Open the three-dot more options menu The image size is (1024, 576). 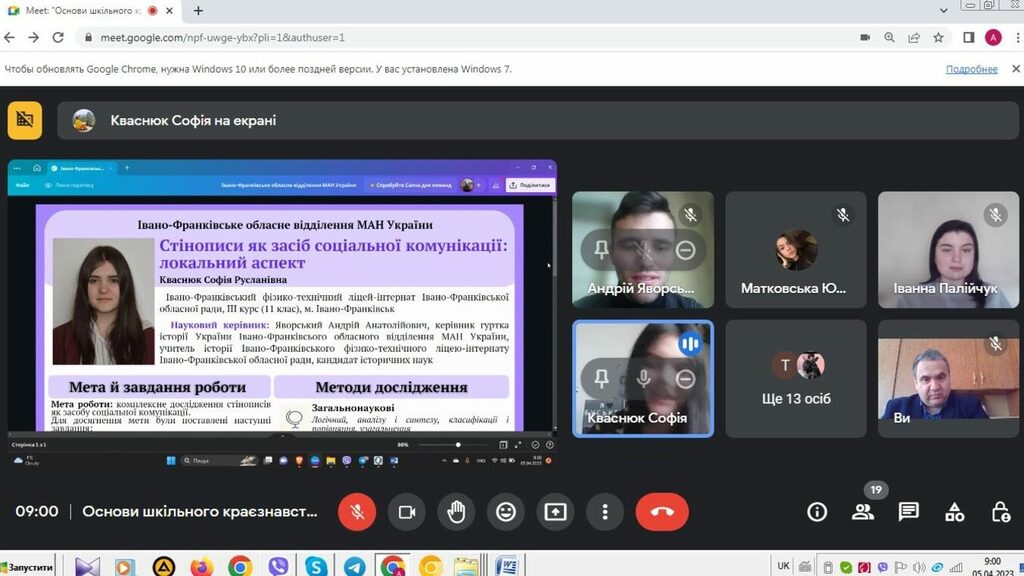pyautogui.click(x=605, y=512)
